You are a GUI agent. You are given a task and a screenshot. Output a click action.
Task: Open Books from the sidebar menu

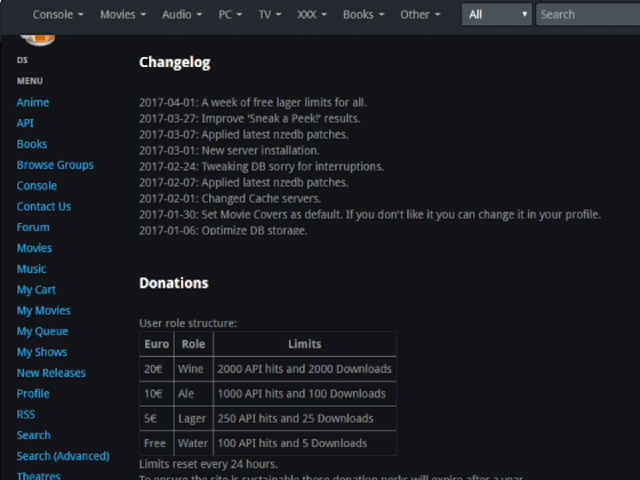32,144
